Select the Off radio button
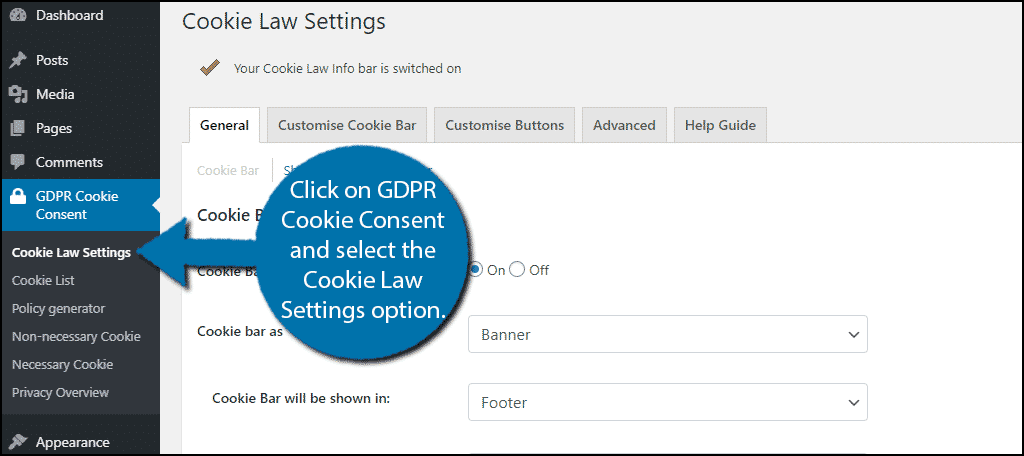This screenshot has height=456, width=1024. pos(518,270)
